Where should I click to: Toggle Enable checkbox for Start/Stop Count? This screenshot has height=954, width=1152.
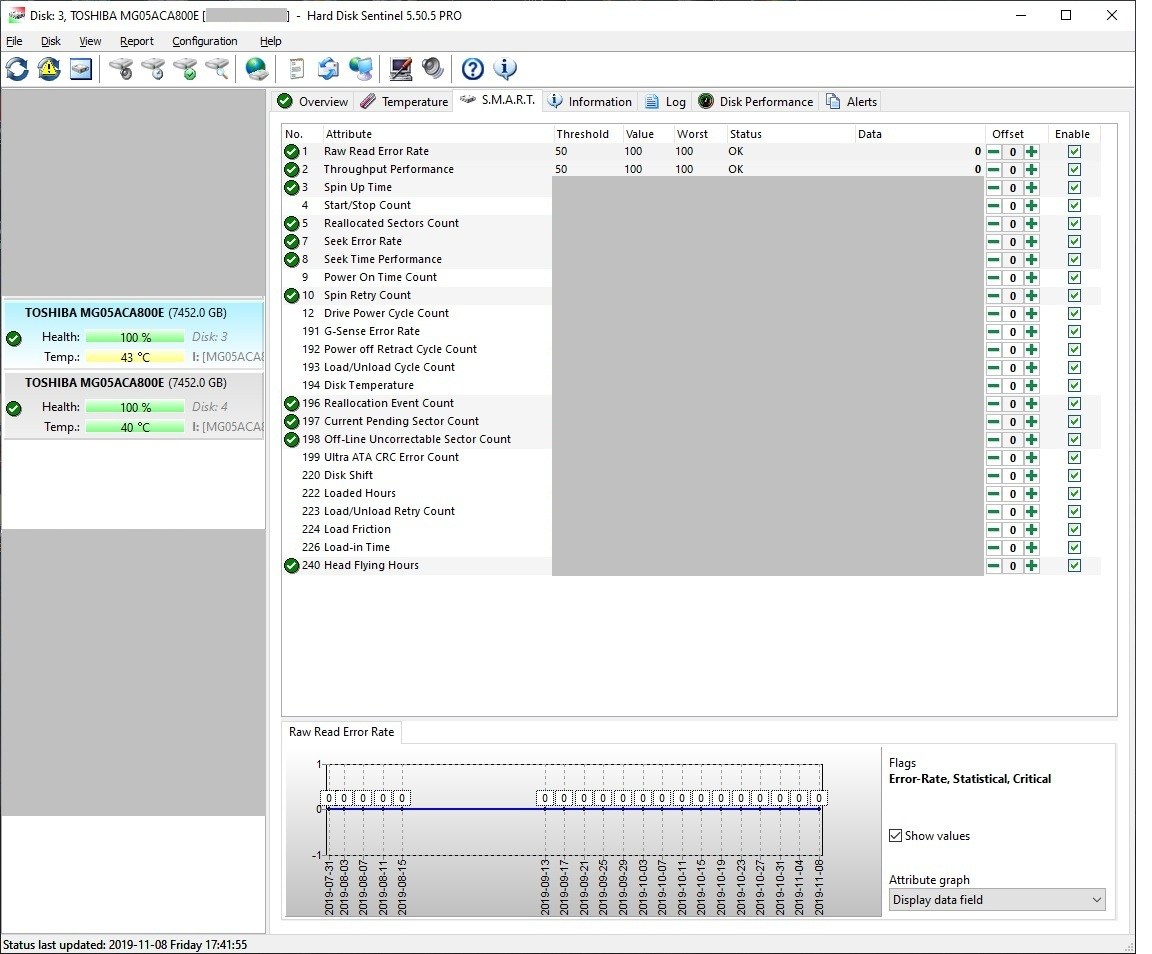pos(1074,206)
